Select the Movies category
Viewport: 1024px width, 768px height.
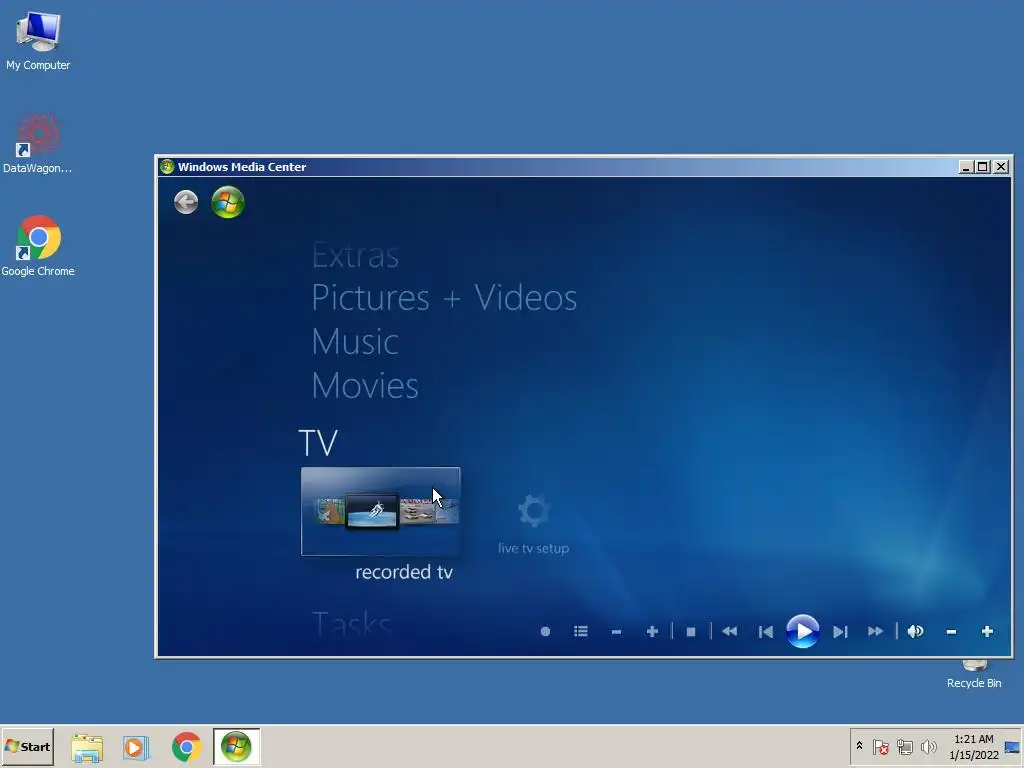coord(365,385)
